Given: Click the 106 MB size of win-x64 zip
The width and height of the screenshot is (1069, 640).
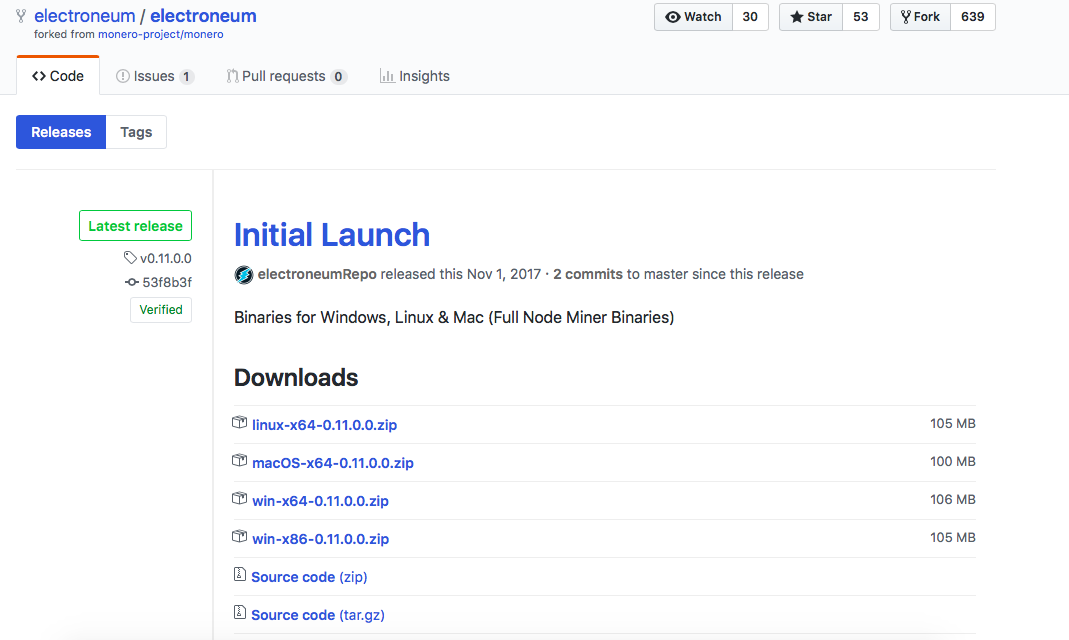Looking at the screenshot, I should point(952,500).
